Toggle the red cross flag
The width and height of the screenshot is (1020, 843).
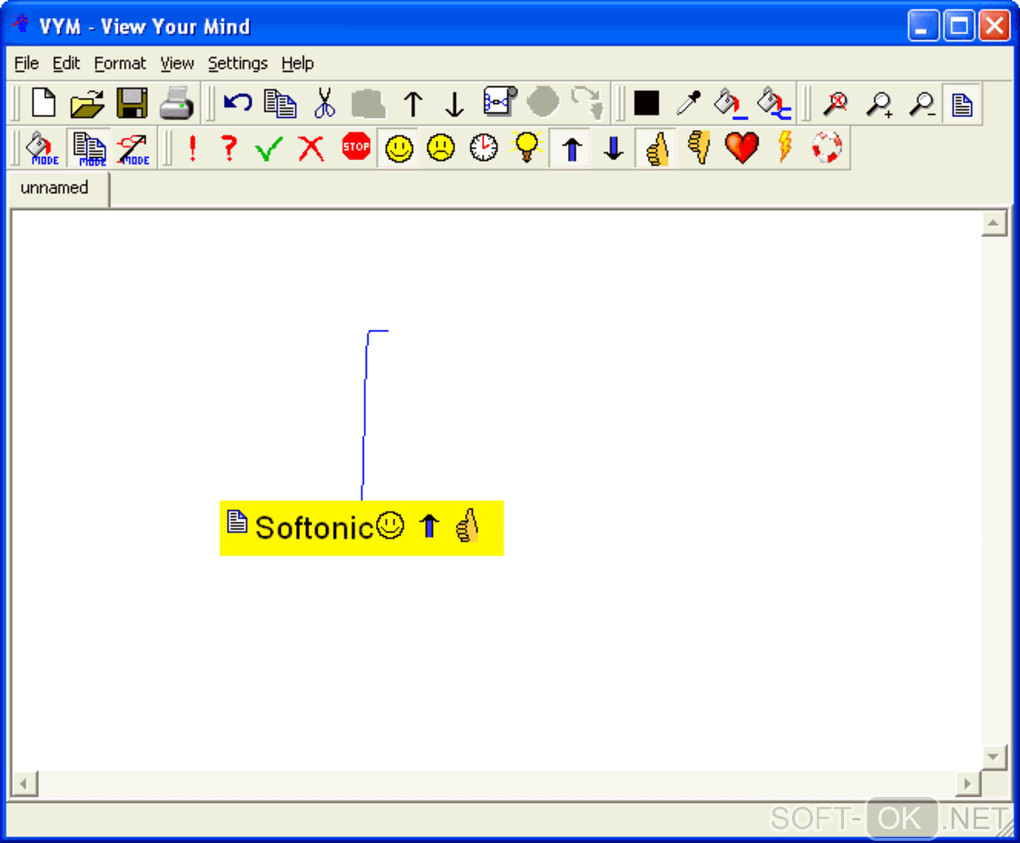tap(312, 148)
